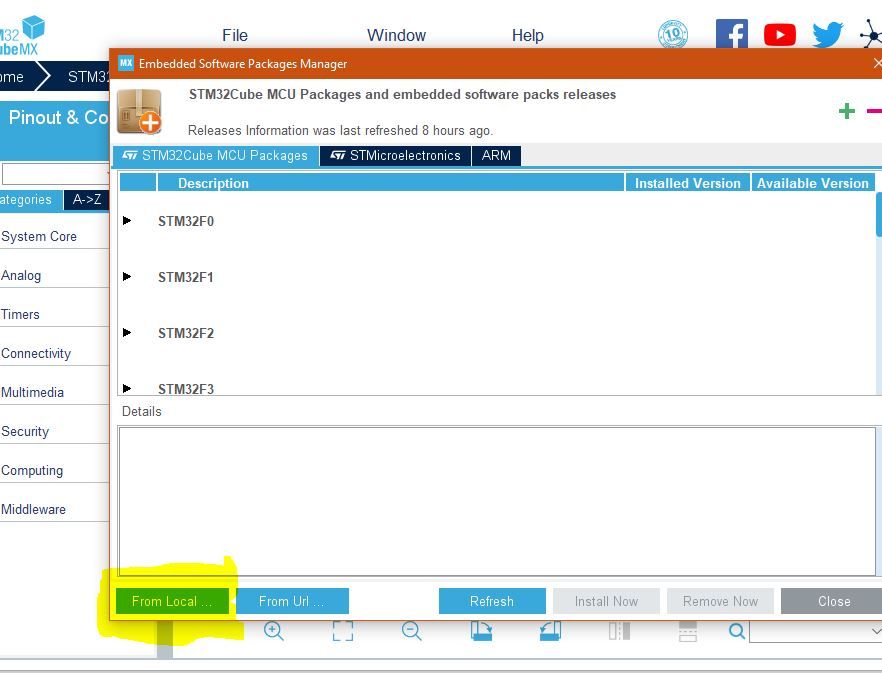Zoom in with the magnifier plus icon
Image resolution: width=882 pixels, height=673 pixels.
(273, 631)
